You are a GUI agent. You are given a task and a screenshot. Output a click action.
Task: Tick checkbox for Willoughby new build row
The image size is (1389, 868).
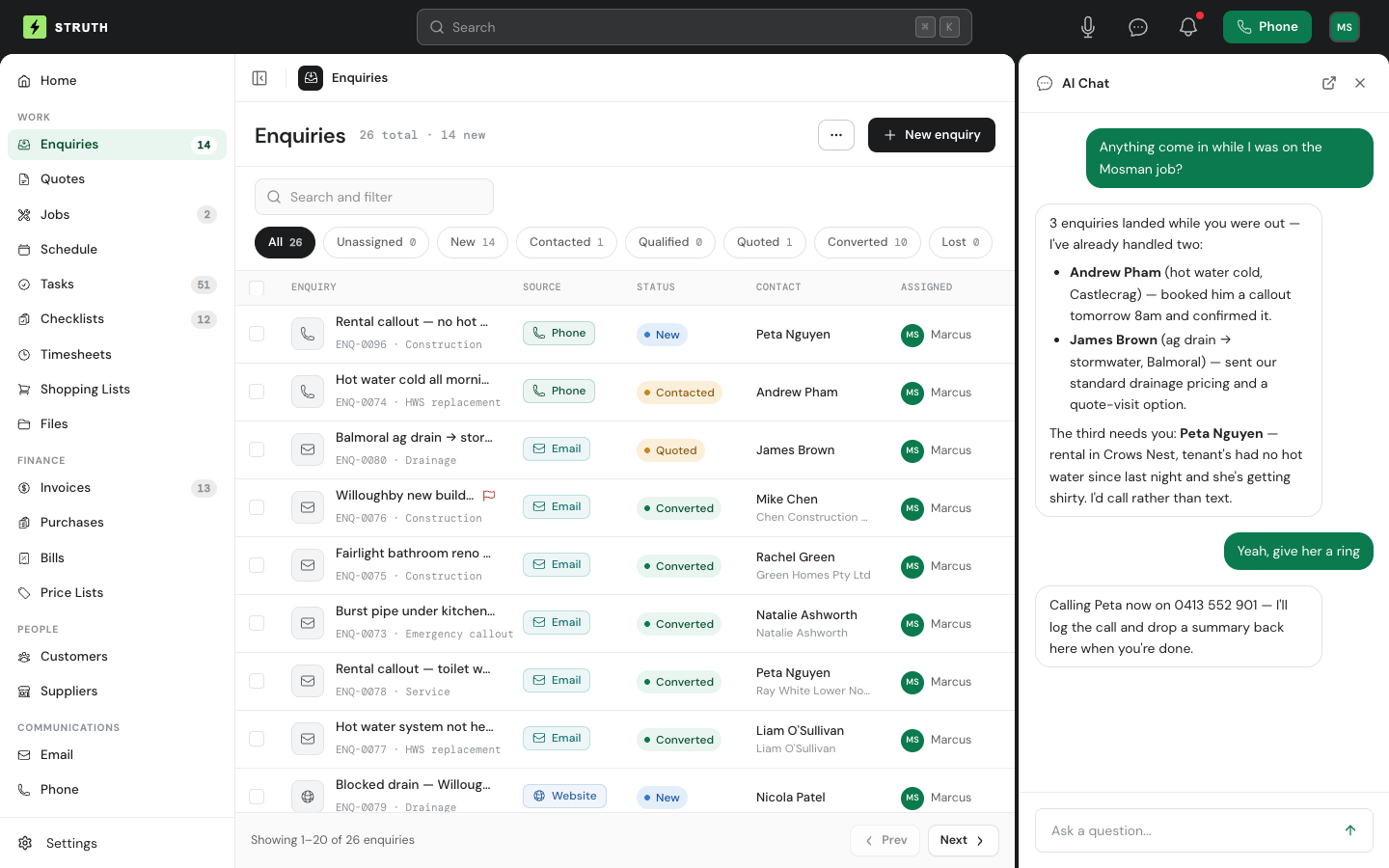(x=257, y=507)
